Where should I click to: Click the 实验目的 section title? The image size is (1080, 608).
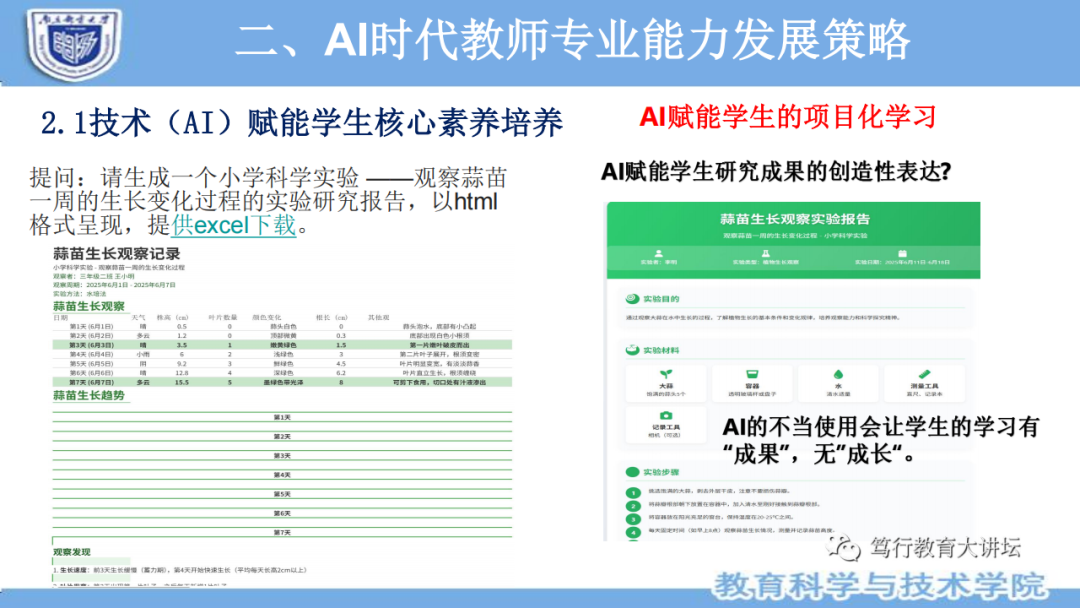coord(661,299)
